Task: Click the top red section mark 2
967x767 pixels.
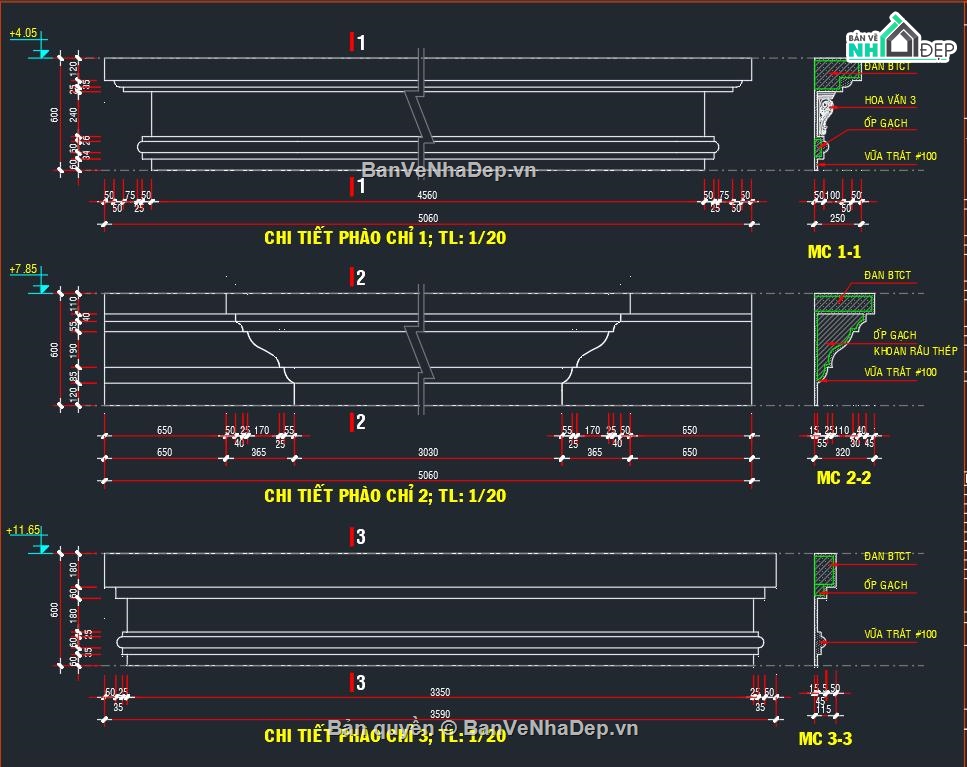Action: coord(357,278)
